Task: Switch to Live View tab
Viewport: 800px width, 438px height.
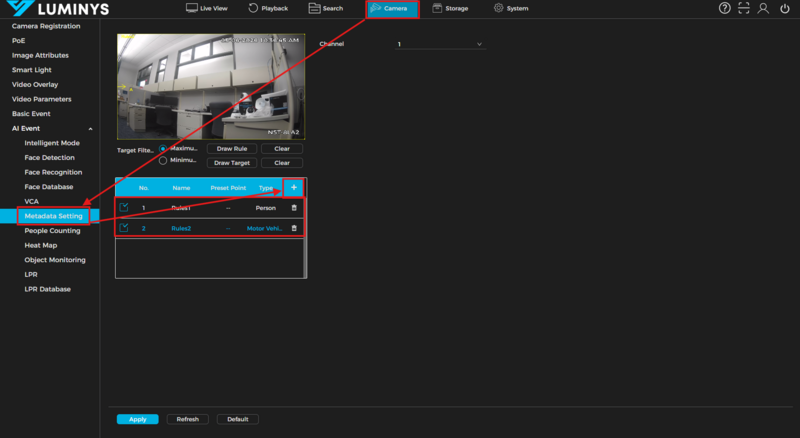Action: click(x=207, y=8)
